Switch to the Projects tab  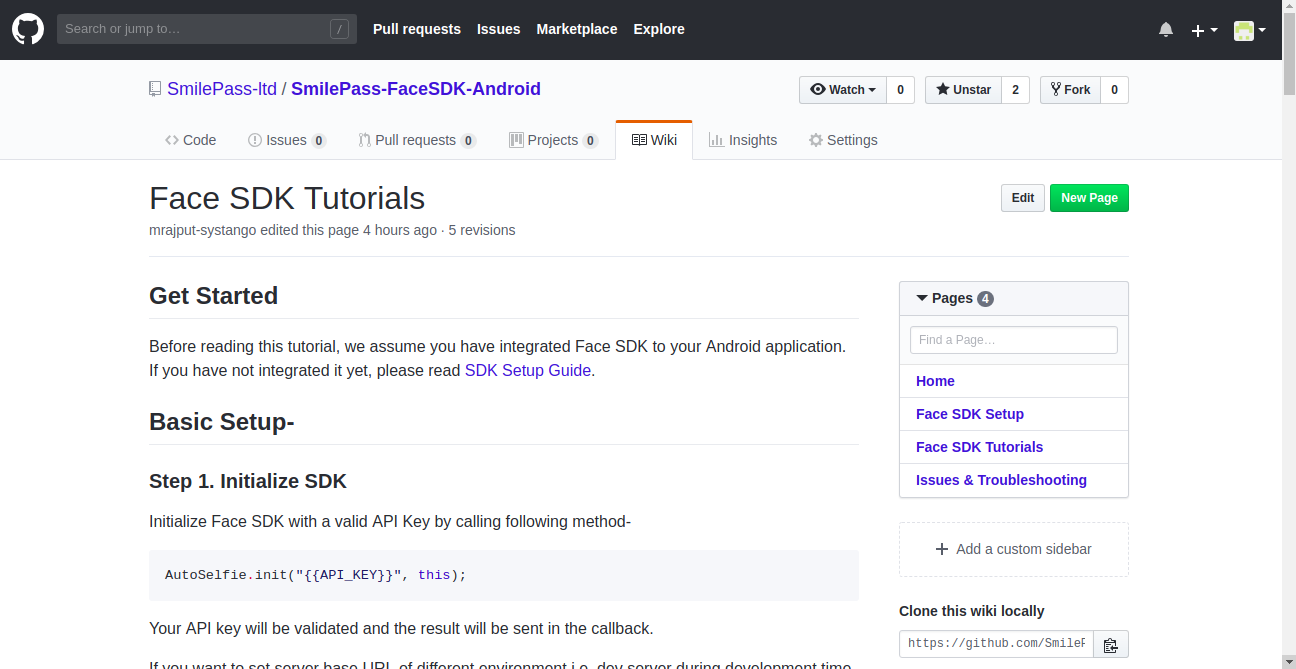point(553,140)
